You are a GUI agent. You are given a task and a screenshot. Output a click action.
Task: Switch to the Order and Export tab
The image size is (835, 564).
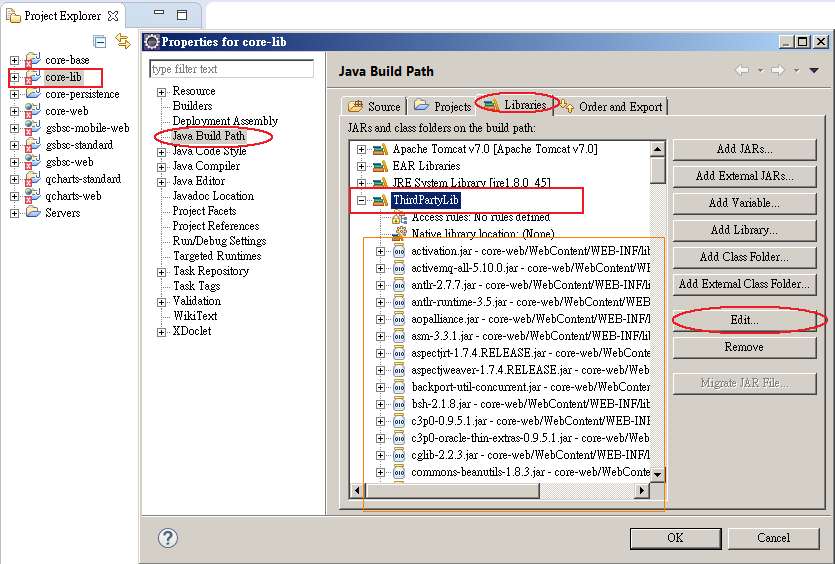(x=612, y=107)
